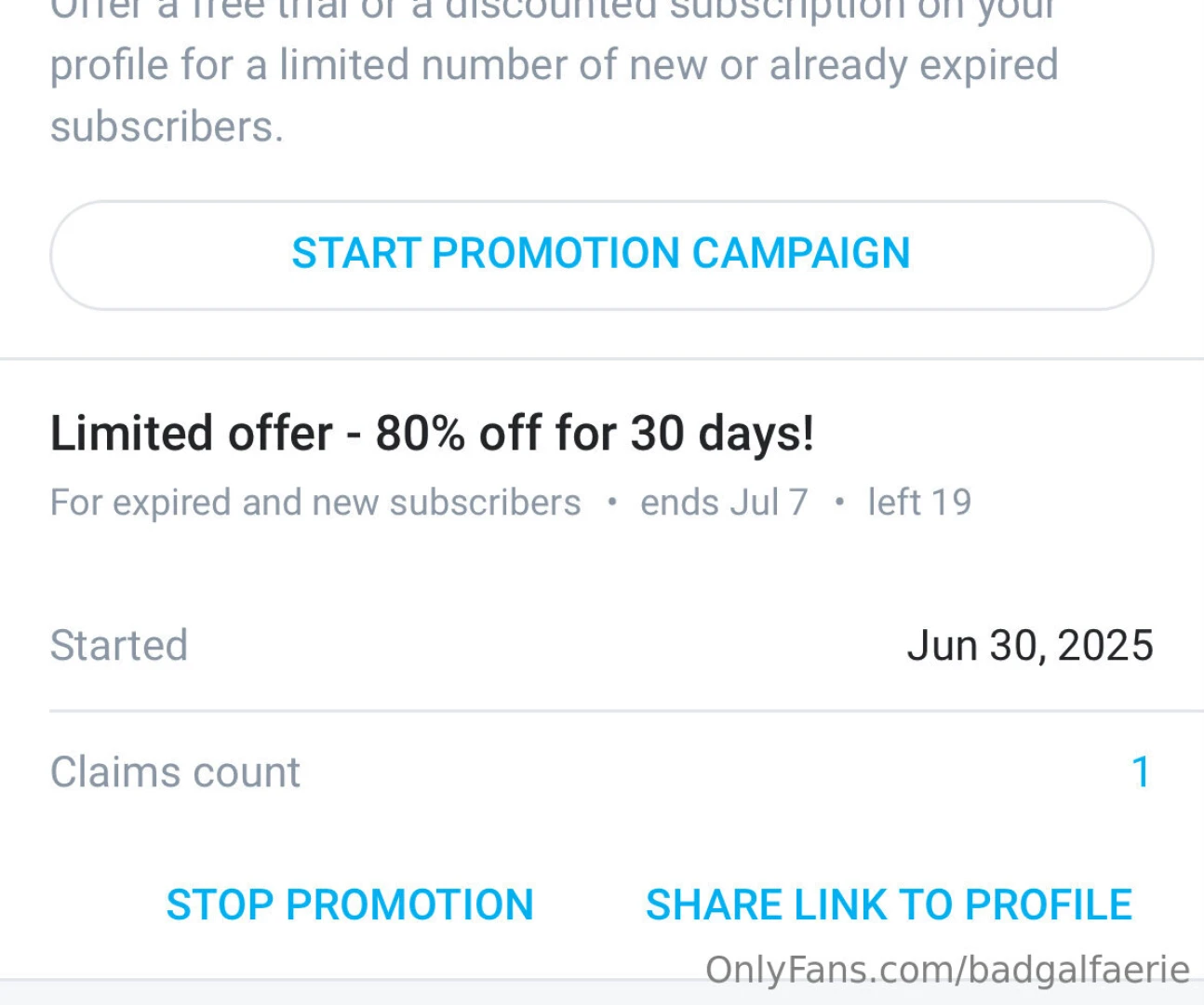Select the 'For expired and new subscribers' text

(x=315, y=502)
